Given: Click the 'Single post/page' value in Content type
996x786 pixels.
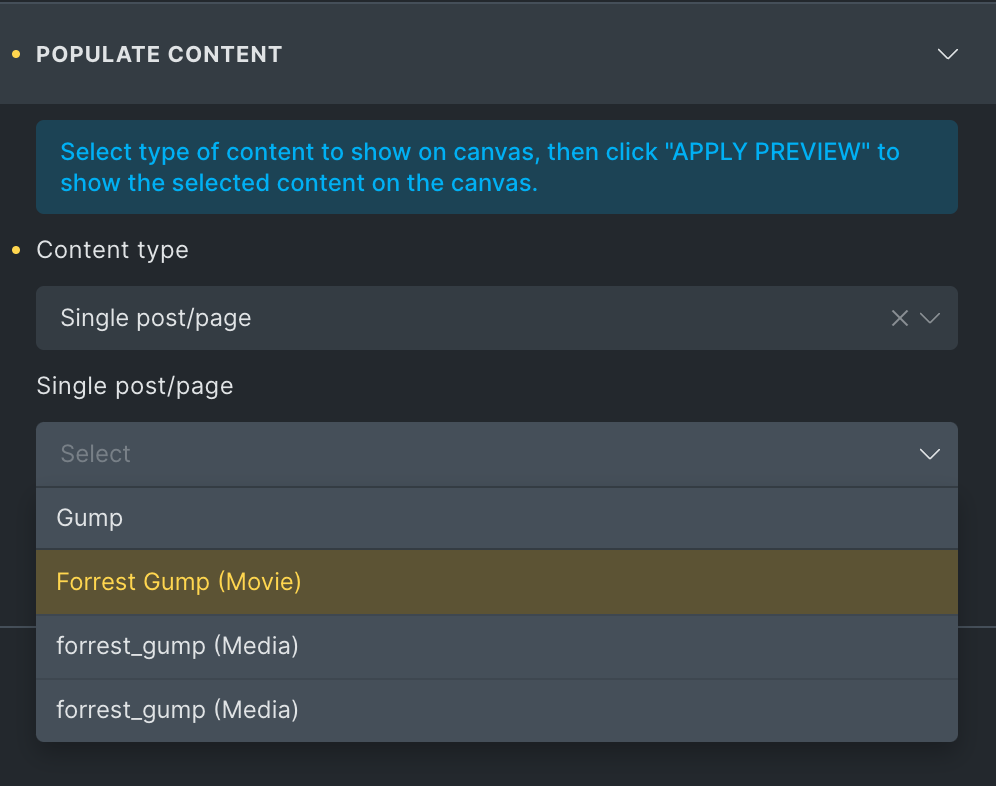Looking at the screenshot, I should [x=156, y=318].
